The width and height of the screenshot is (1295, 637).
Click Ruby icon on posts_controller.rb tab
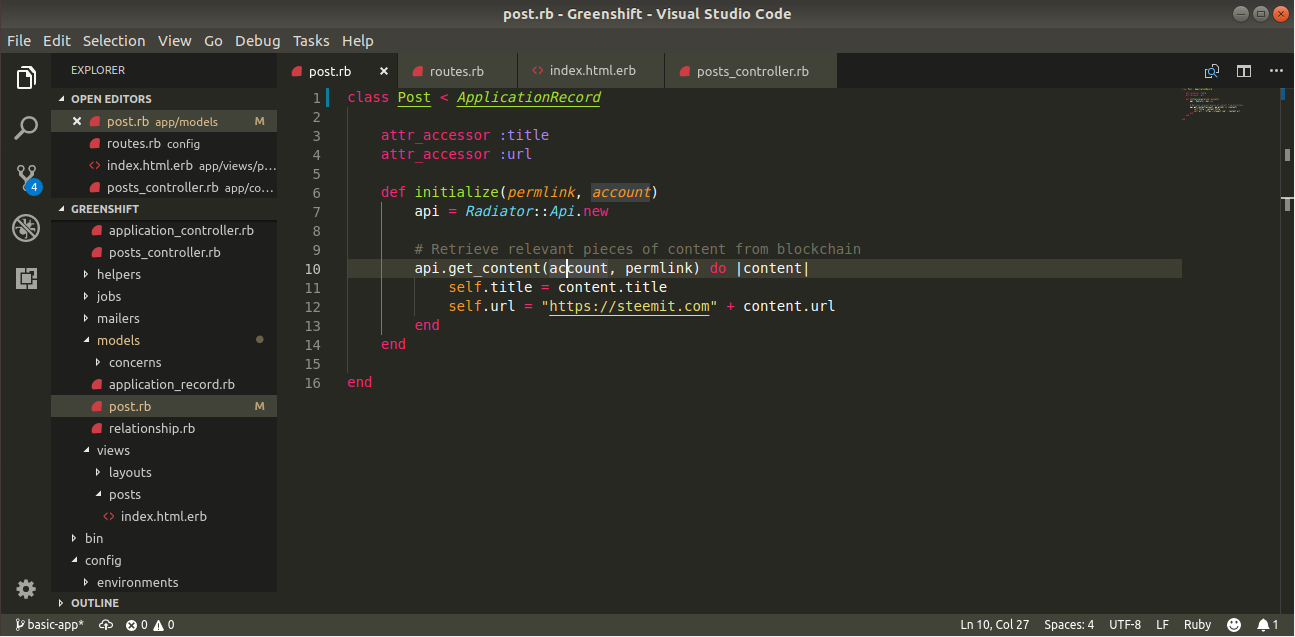684,72
